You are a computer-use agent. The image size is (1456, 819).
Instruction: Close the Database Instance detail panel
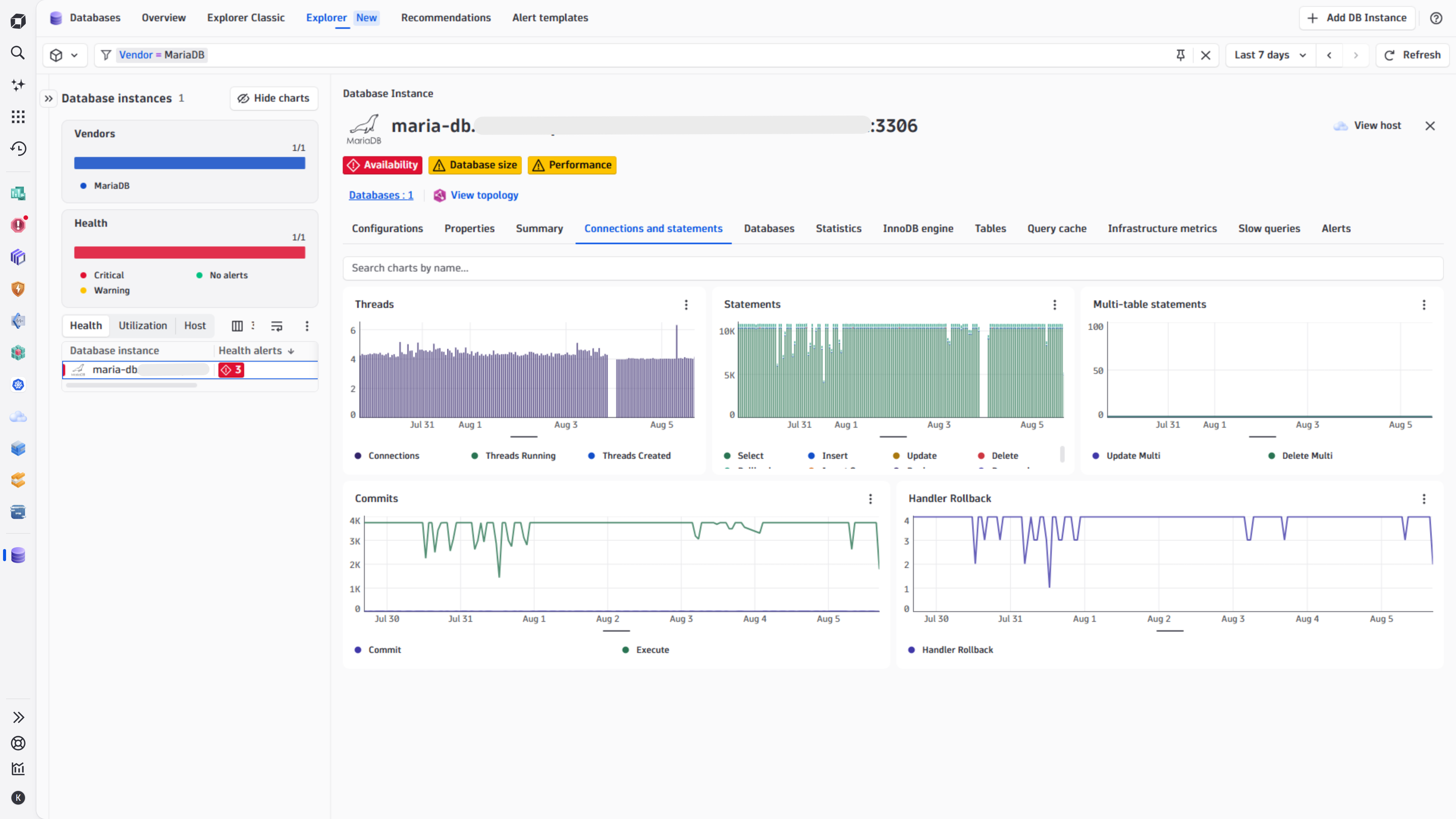coord(1430,126)
